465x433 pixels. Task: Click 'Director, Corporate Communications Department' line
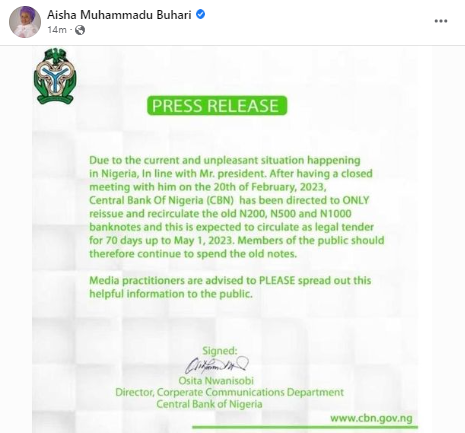229,392
